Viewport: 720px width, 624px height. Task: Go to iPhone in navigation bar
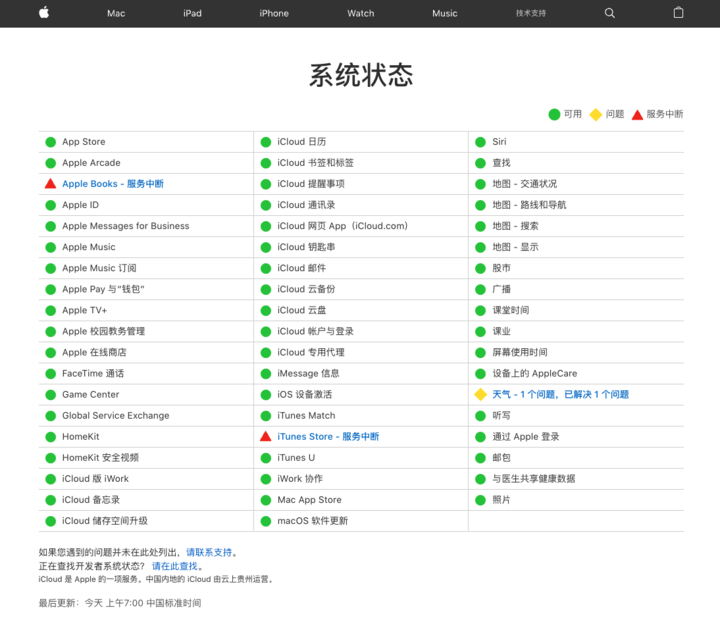(274, 13)
